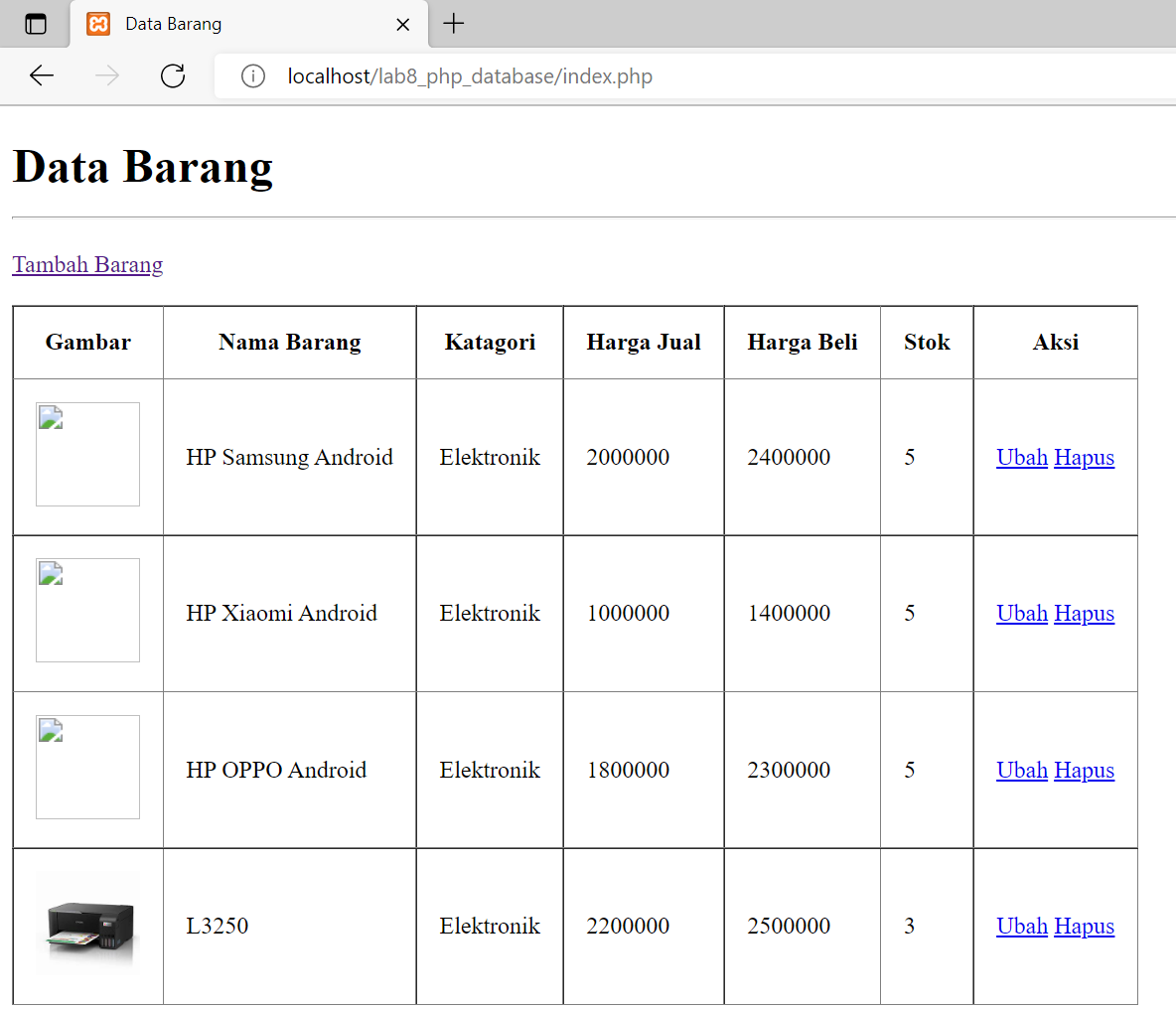Click the Gambar column header

tap(87, 342)
